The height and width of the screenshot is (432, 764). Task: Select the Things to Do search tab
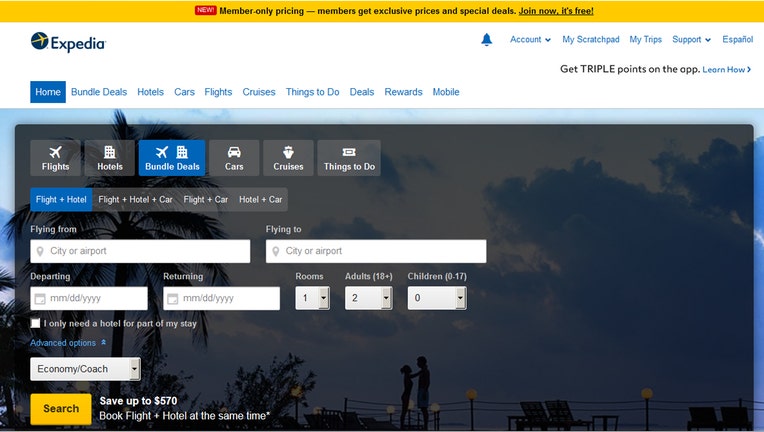(x=349, y=158)
